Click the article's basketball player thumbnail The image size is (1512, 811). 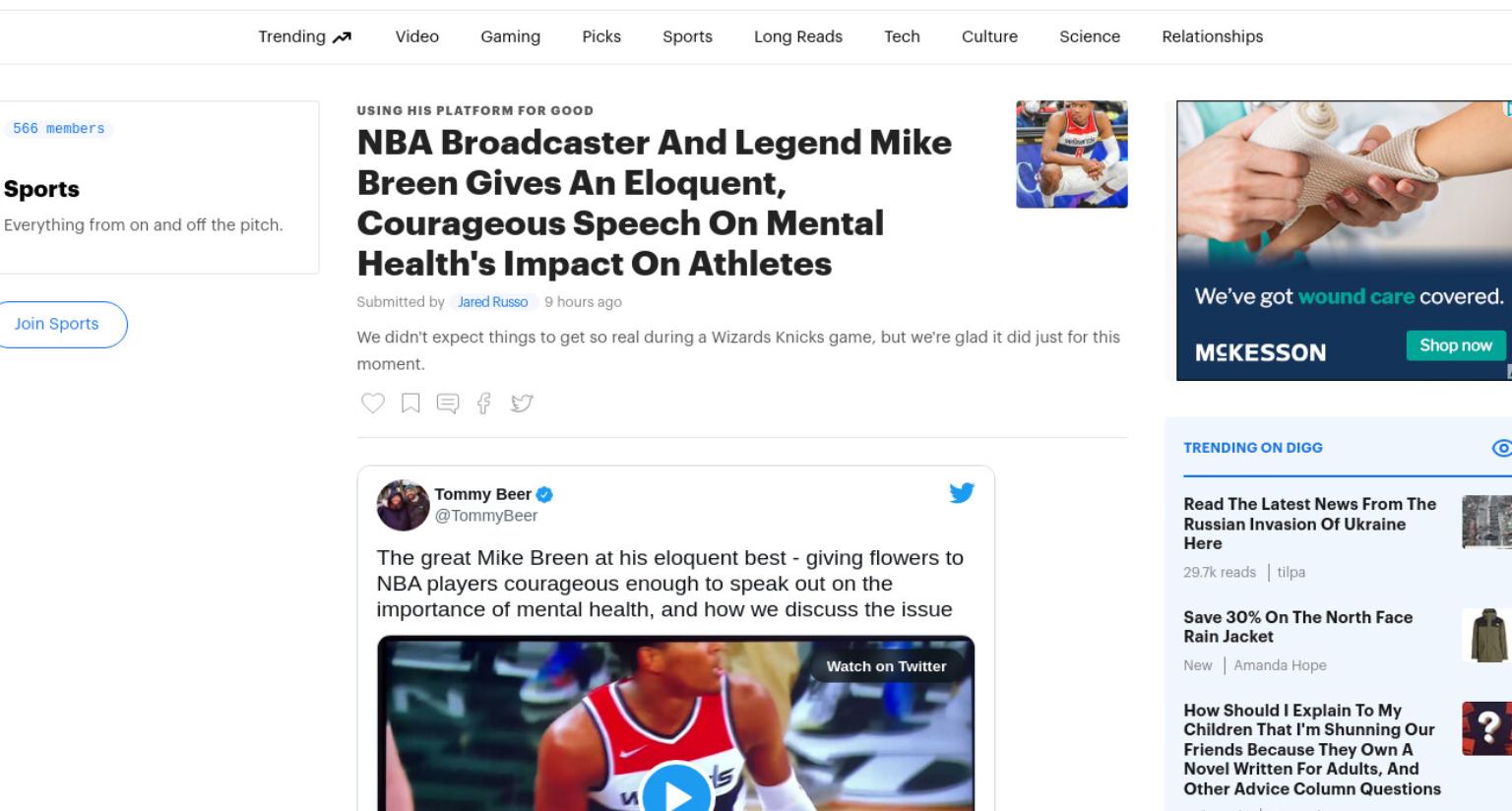click(1071, 154)
